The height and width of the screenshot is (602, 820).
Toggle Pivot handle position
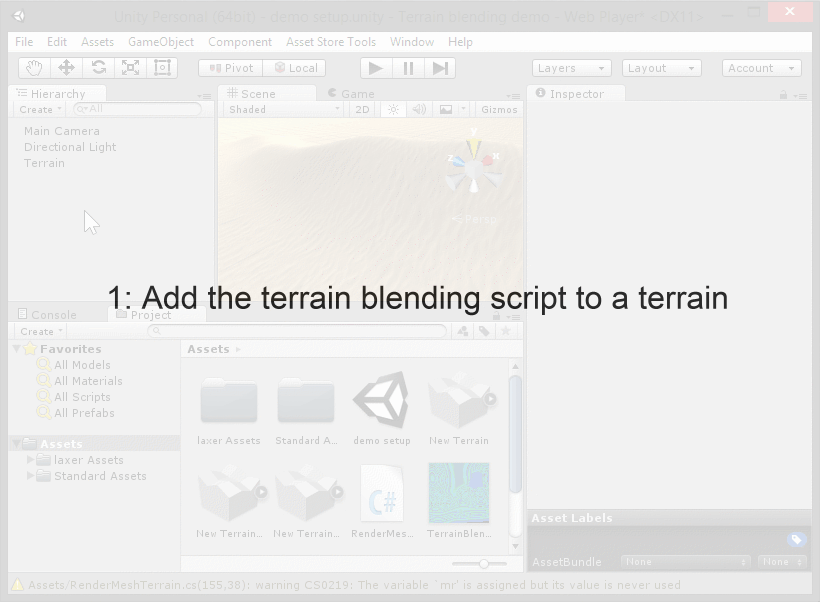pyautogui.click(x=231, y=68)
